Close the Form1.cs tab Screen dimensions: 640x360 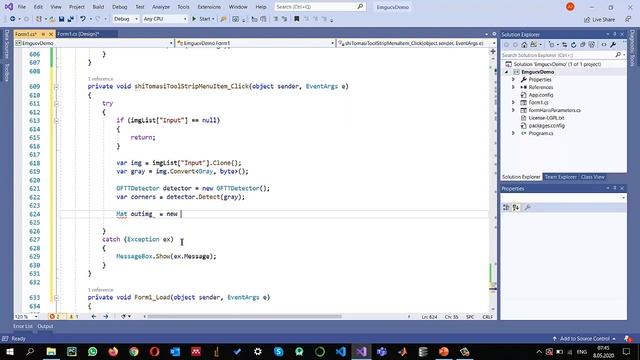pyautogui.click(x=51, y=34)
